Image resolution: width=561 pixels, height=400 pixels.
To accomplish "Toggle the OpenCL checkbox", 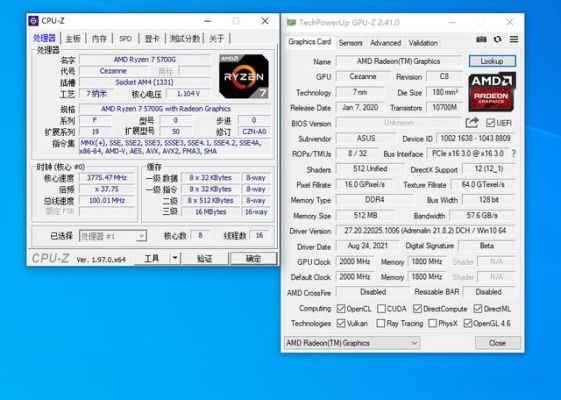I will point(341,308).
